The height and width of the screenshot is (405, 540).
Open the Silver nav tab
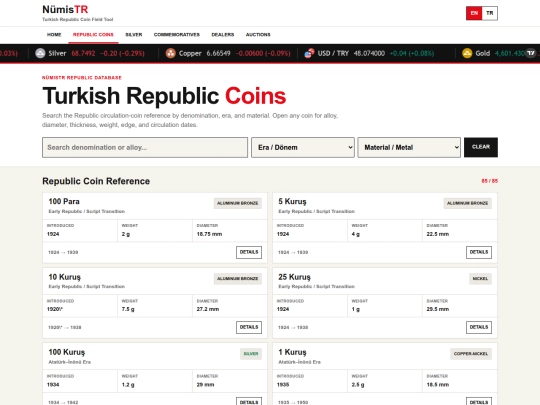134,35
